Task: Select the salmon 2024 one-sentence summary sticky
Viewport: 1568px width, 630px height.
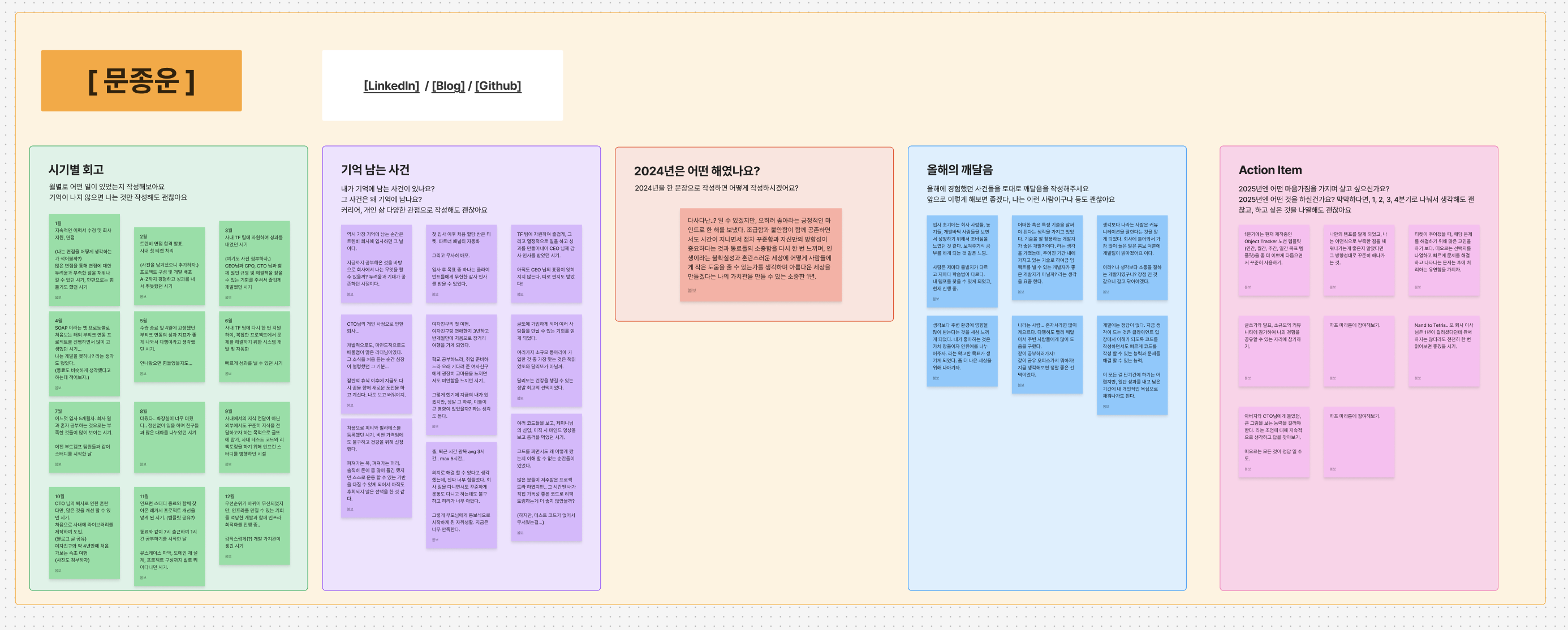Action: click(x=760, y=254)
